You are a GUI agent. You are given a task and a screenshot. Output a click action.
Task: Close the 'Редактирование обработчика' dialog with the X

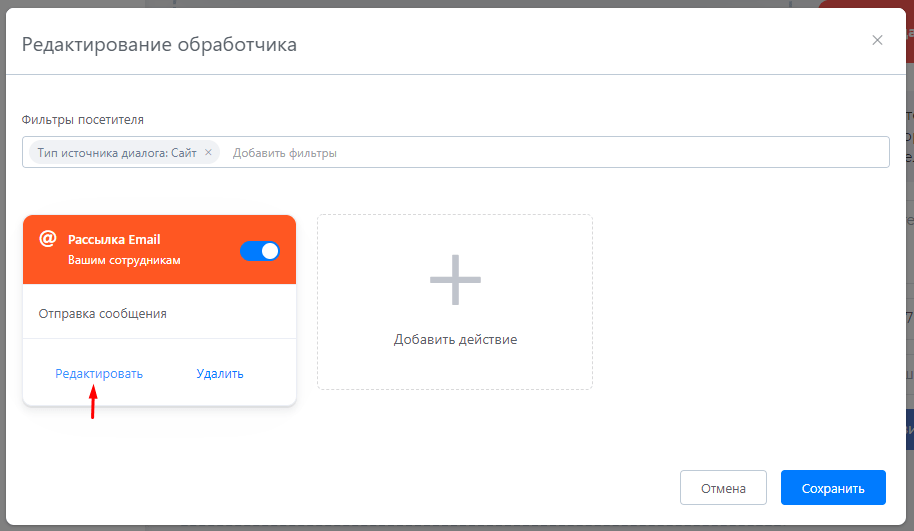[x=877, y=40]
